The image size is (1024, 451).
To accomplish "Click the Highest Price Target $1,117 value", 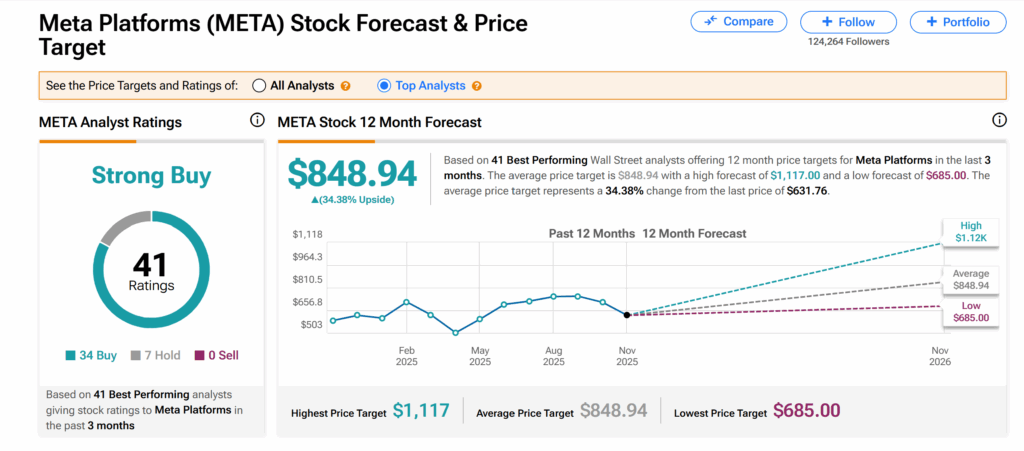I will (x=420, y=411).
